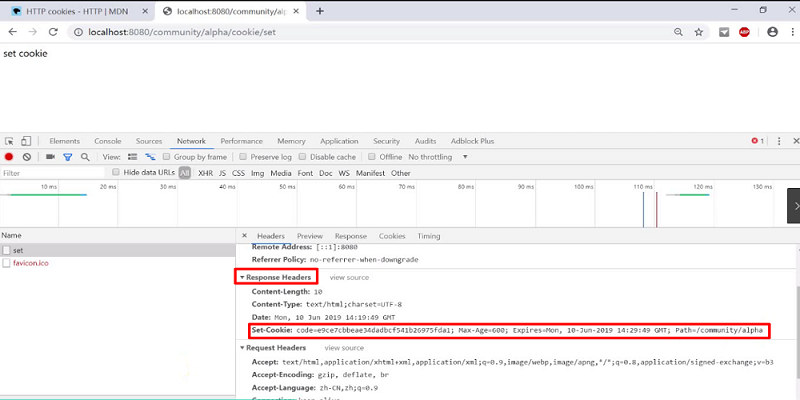Open the Elements panel tab
This screenshot has height=400, width=800.
65,141
